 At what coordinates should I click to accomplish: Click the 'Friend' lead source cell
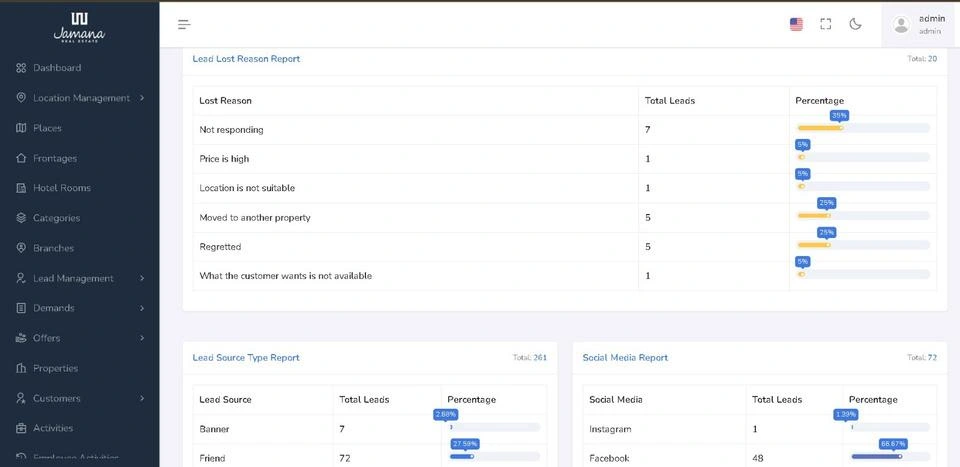click(x=212, y=458)
